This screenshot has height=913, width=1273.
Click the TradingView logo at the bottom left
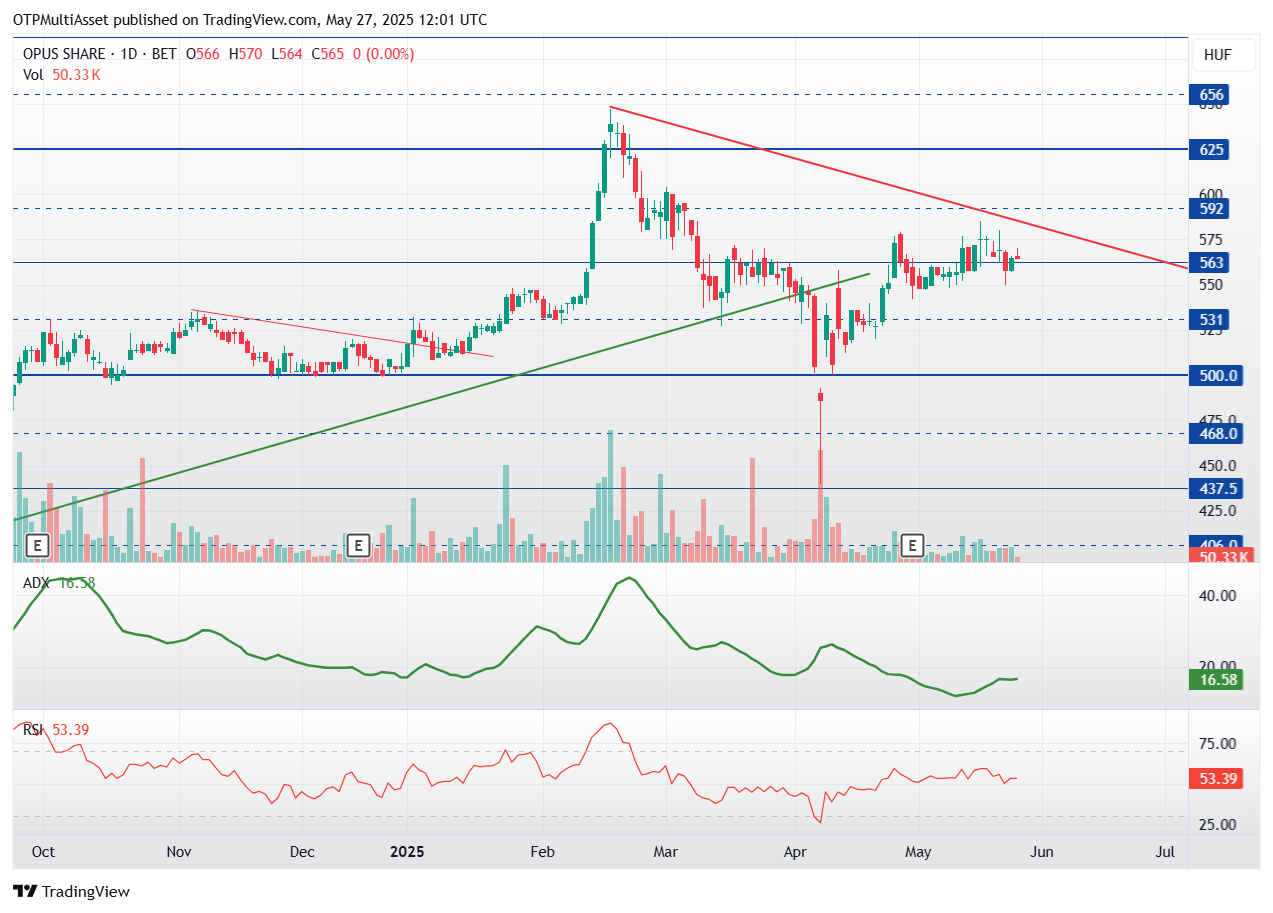71,891
